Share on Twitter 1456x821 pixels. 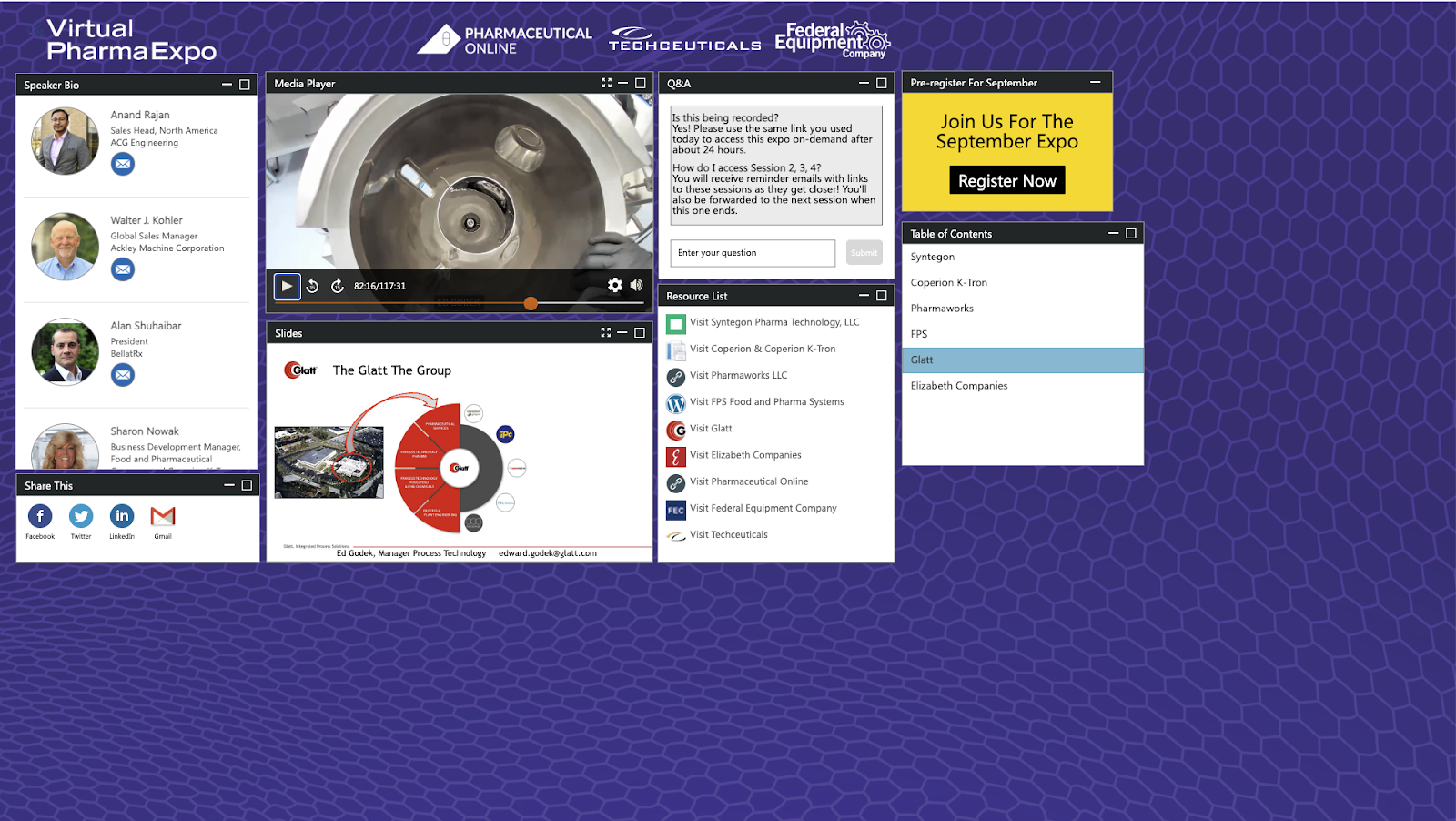(81, 516)
